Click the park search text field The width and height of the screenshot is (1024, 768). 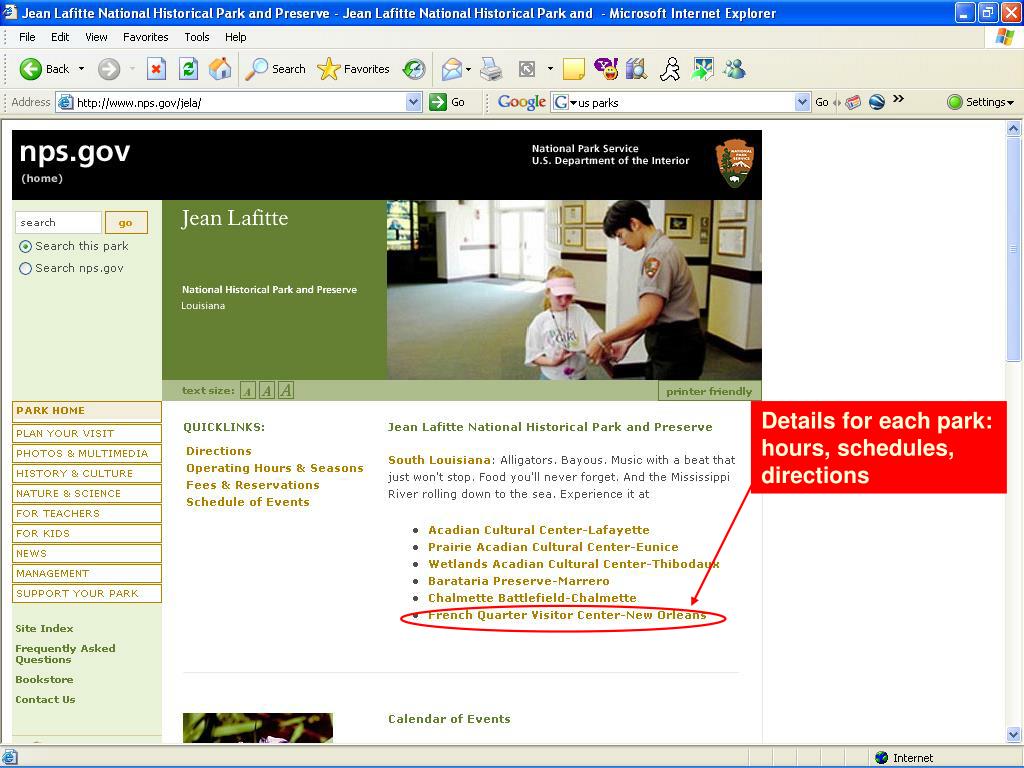(58, 223)
